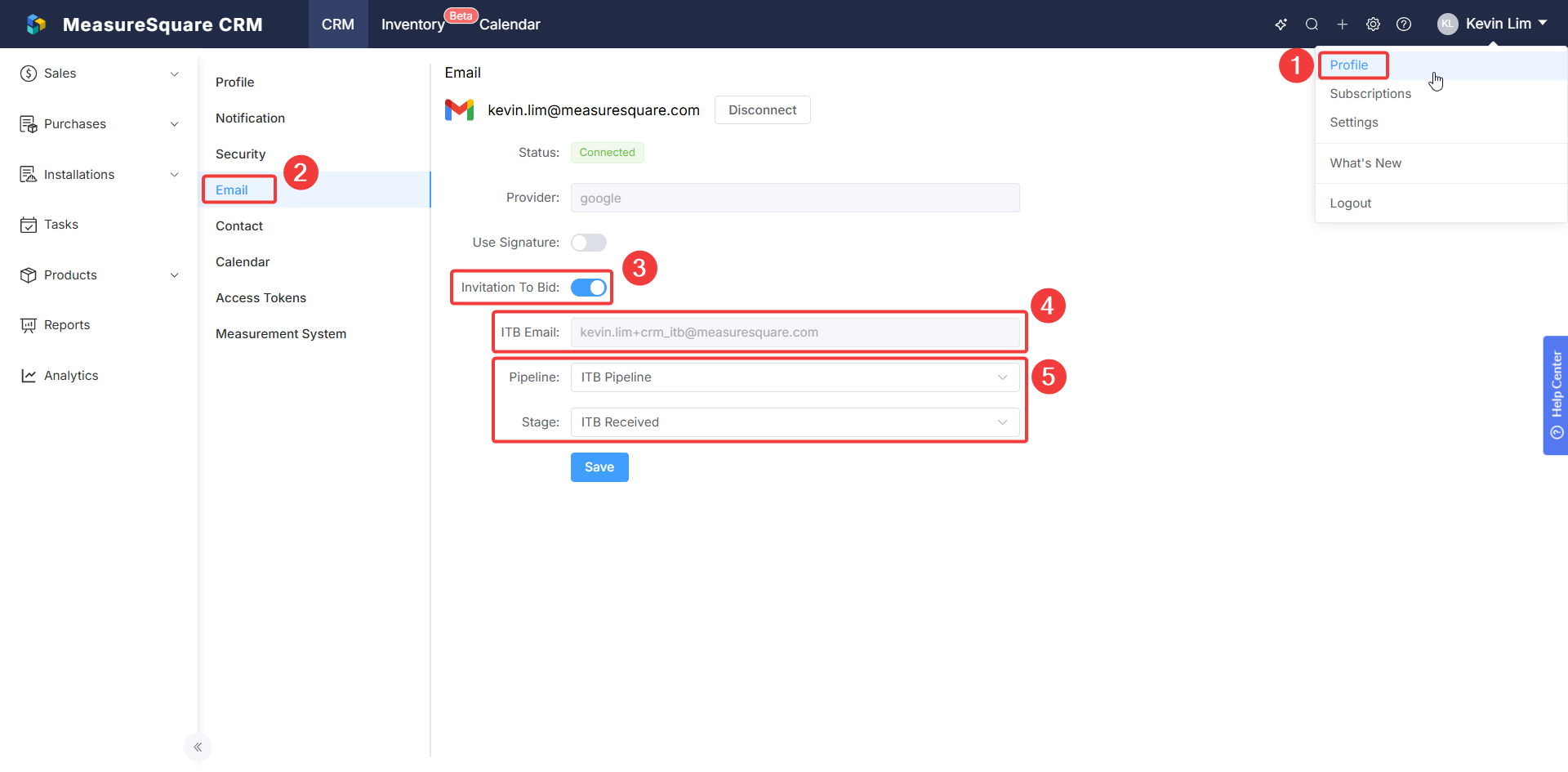The height and width of the screenshot is (772, 1568).
Task: Switch to the CRM tab
Action: 338,25
